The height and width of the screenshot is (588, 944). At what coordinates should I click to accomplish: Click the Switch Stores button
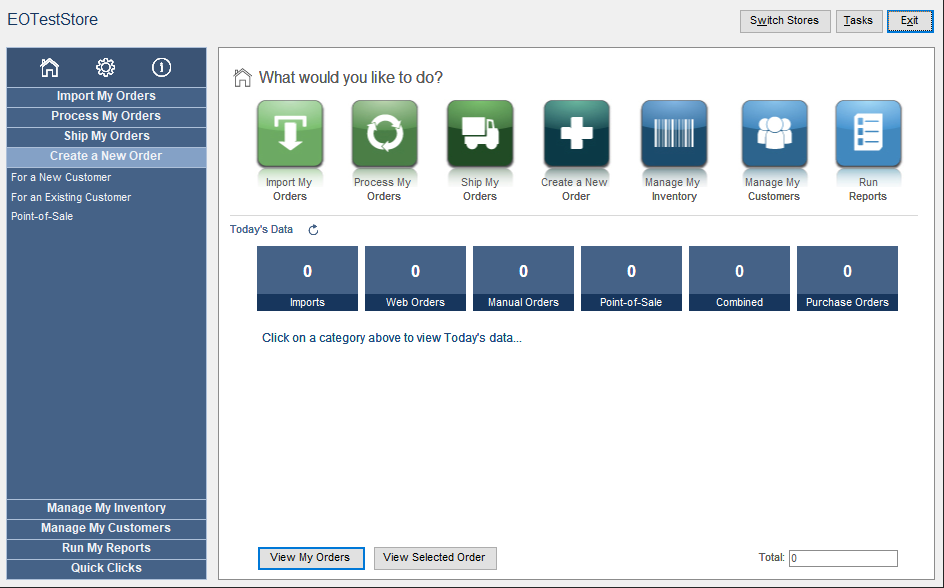point(784,20)
